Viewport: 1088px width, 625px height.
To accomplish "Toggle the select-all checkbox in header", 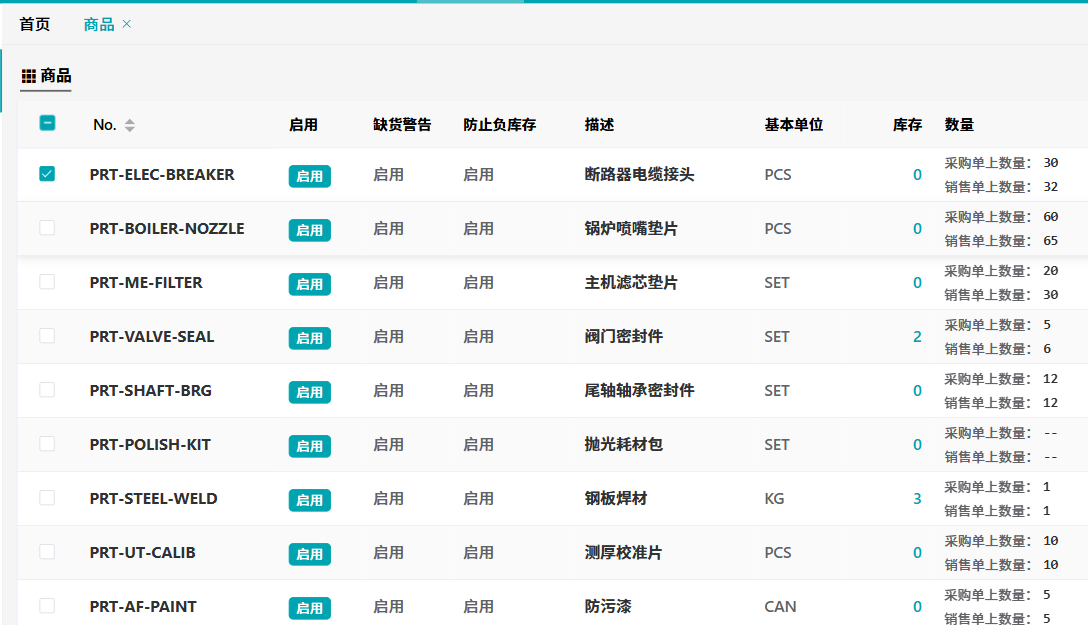I will point(47,123).
